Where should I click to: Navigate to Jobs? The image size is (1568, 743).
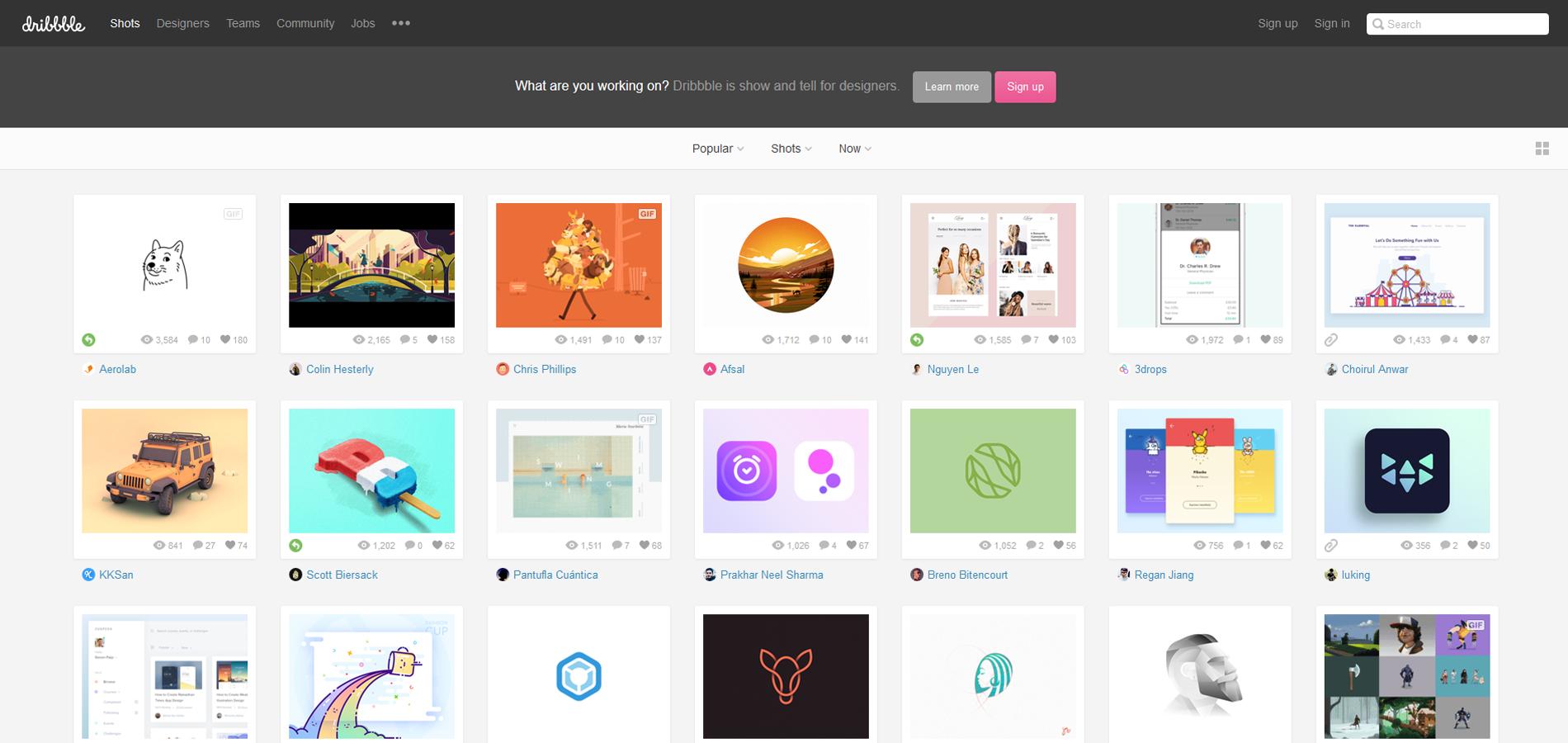pyautogui.click(x=362, y=23)
